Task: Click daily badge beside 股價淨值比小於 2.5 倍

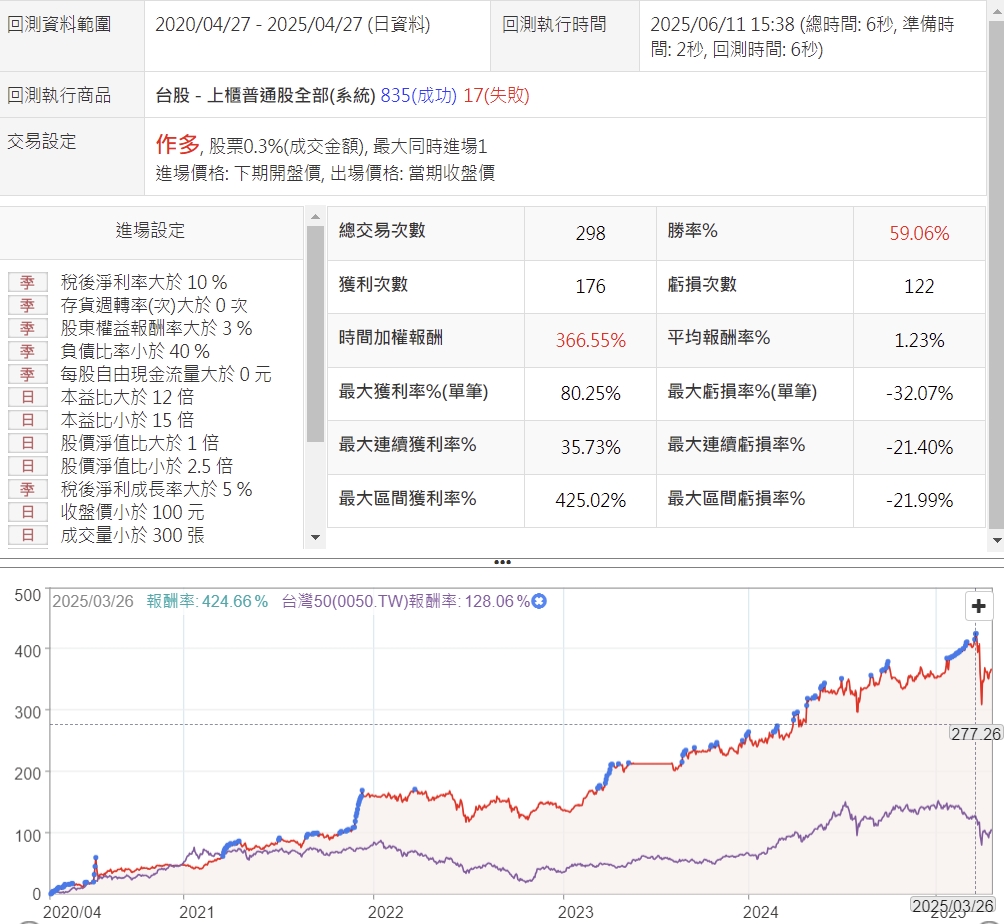Action: 27,466
